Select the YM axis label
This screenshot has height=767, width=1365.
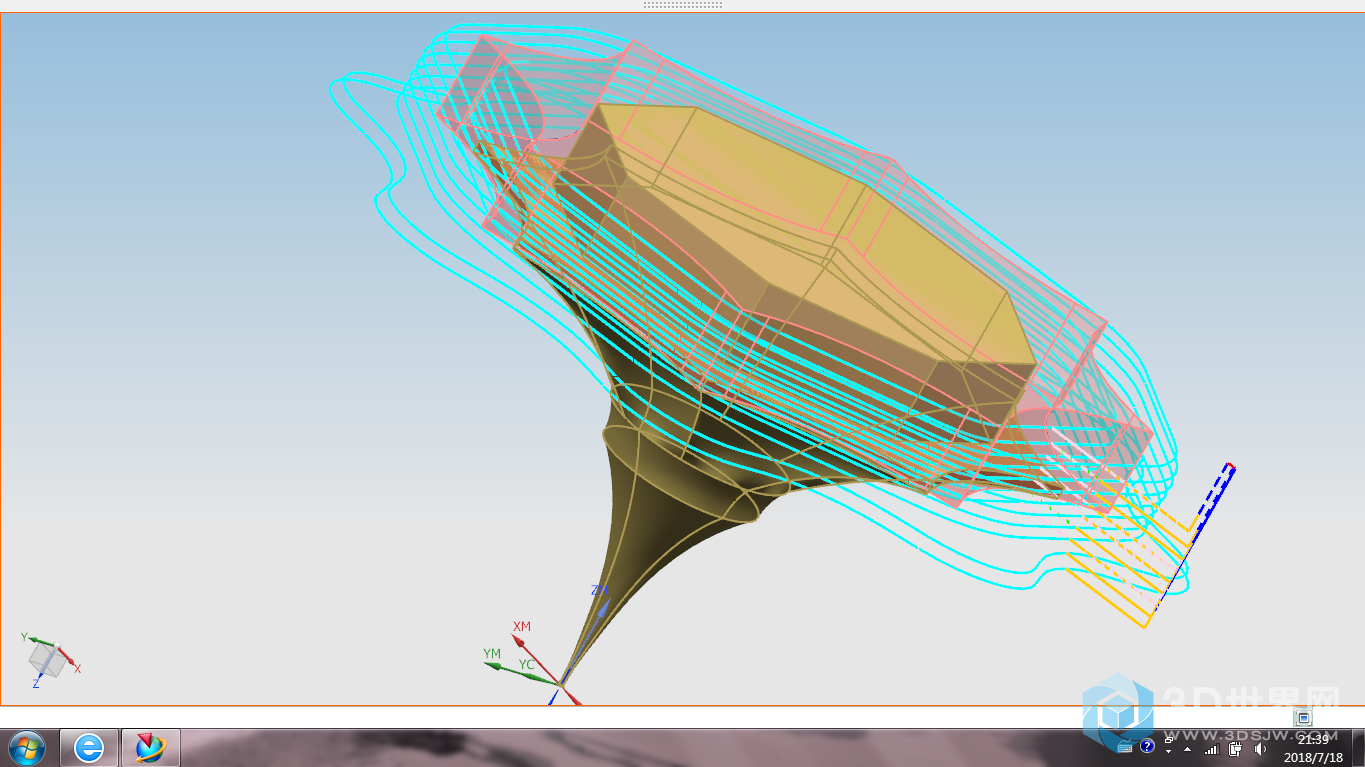492,654
